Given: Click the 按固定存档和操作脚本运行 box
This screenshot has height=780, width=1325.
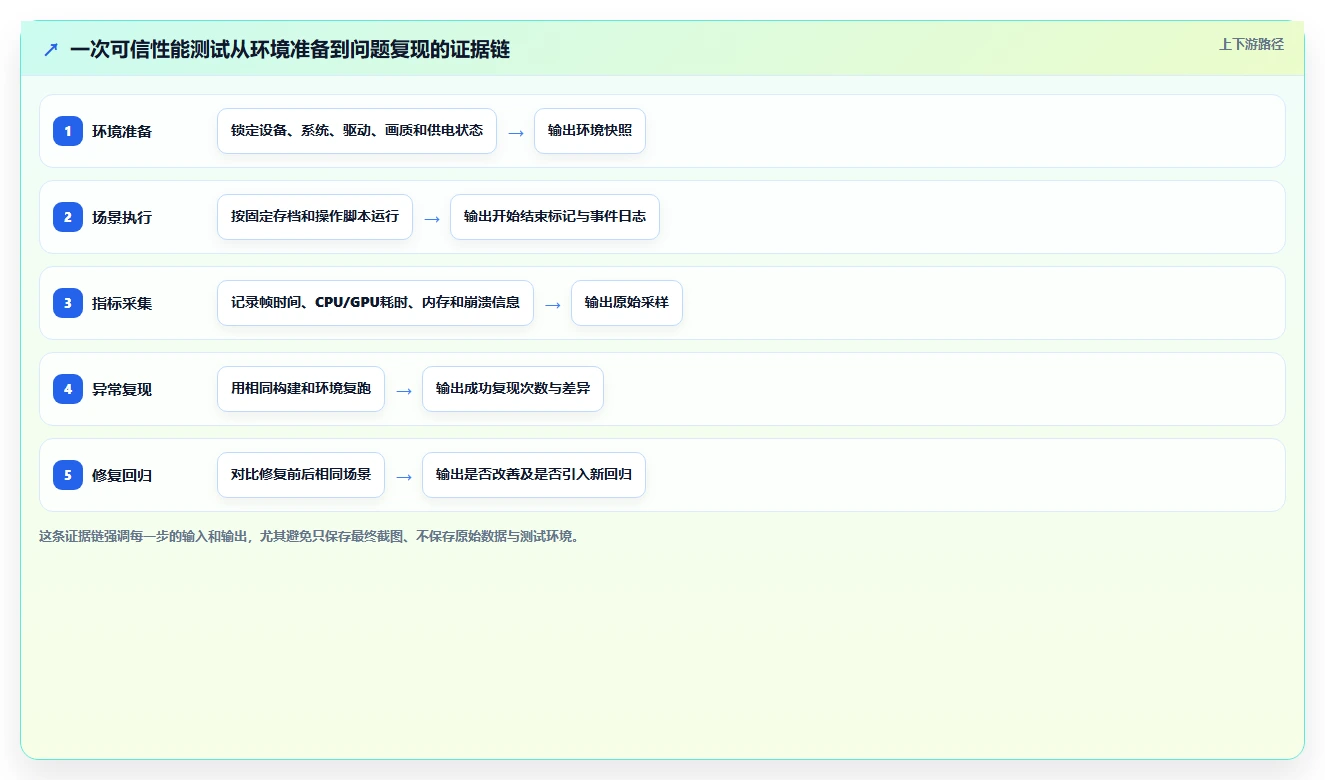Looking at the screenshot, I should pyautogui.click(x=315, y=217).
